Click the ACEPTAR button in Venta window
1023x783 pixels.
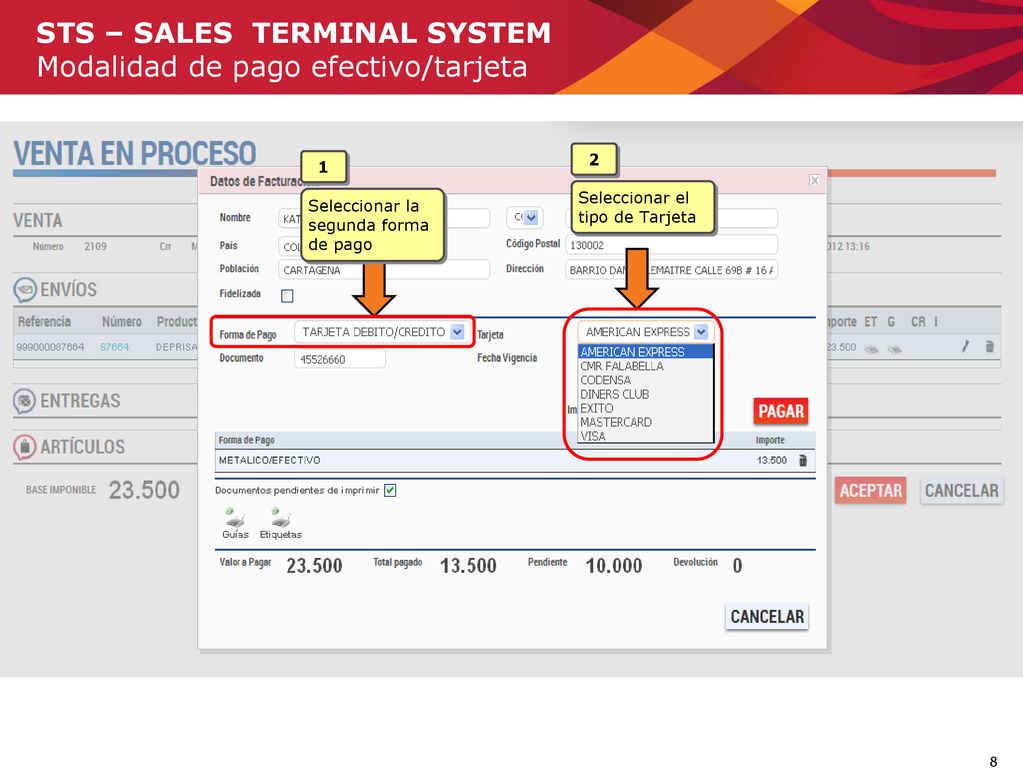pos(870,491)
